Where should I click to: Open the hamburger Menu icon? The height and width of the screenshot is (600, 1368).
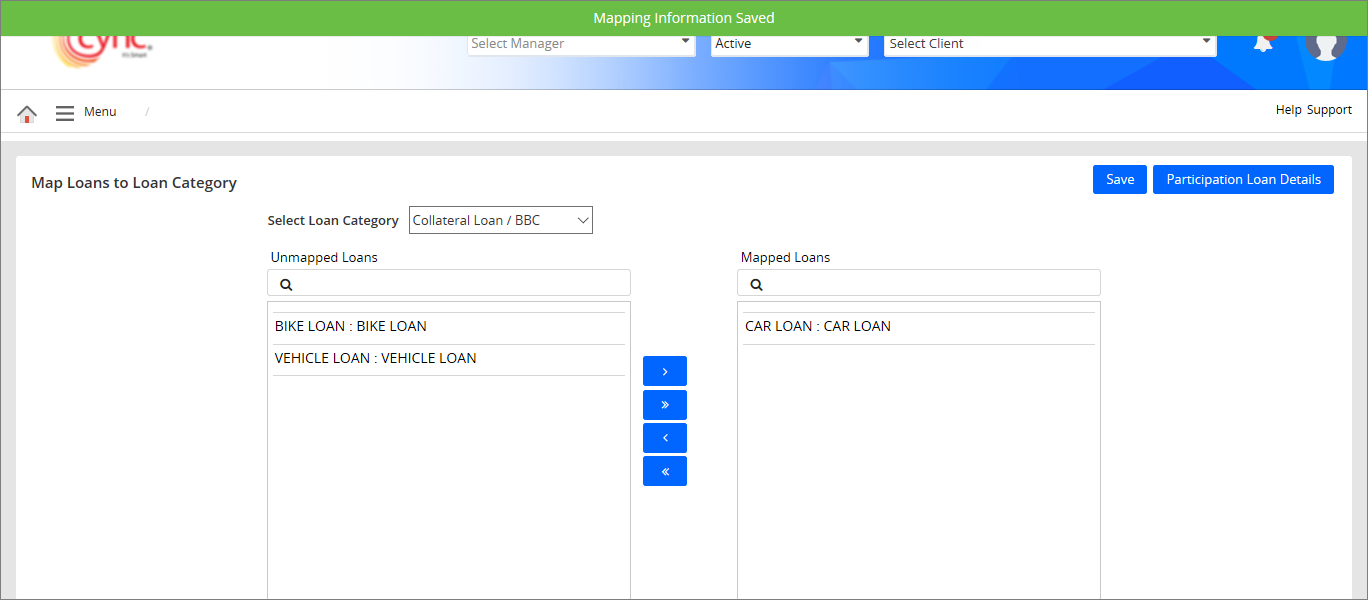point(65,113)
